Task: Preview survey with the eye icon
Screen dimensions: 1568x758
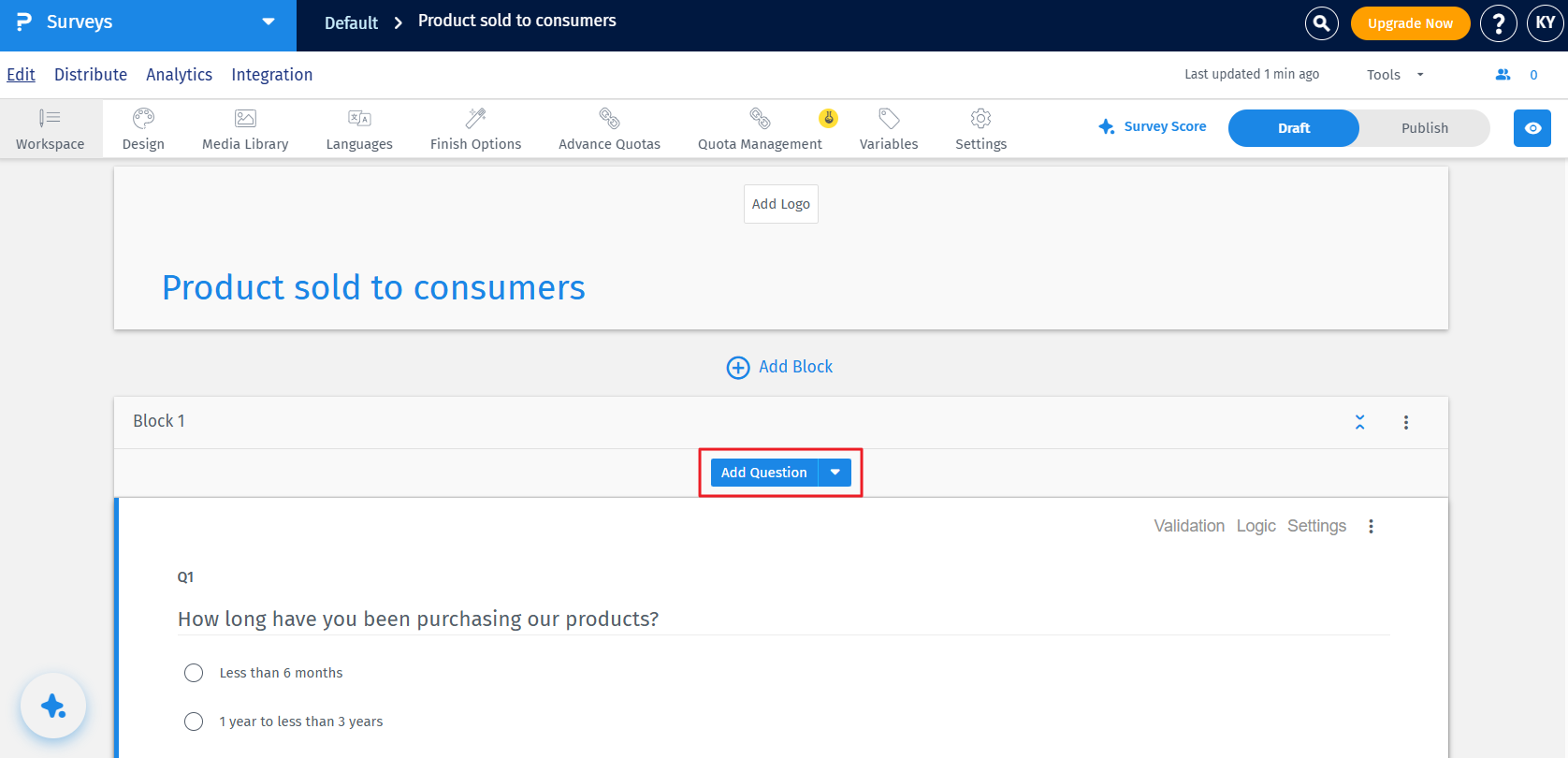Action: [x=1532, y=128]
